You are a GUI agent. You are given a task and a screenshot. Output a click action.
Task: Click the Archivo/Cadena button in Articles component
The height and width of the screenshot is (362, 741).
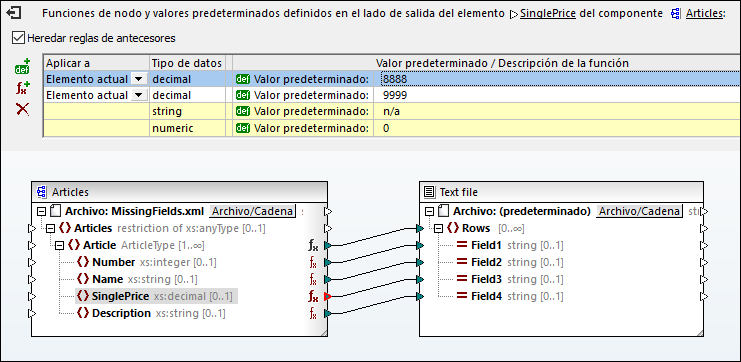[252, 211]
